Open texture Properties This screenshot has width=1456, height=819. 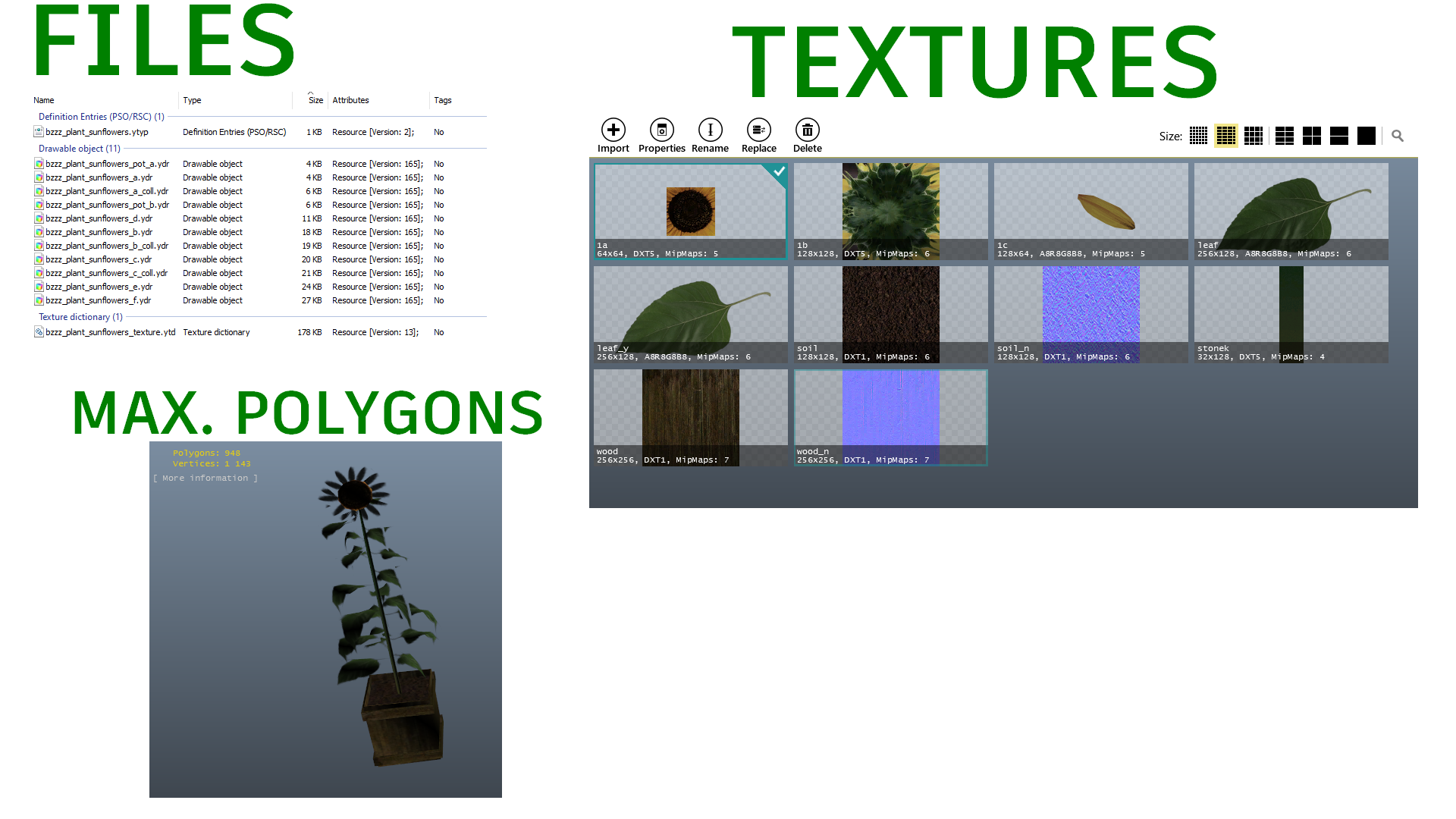661,130
